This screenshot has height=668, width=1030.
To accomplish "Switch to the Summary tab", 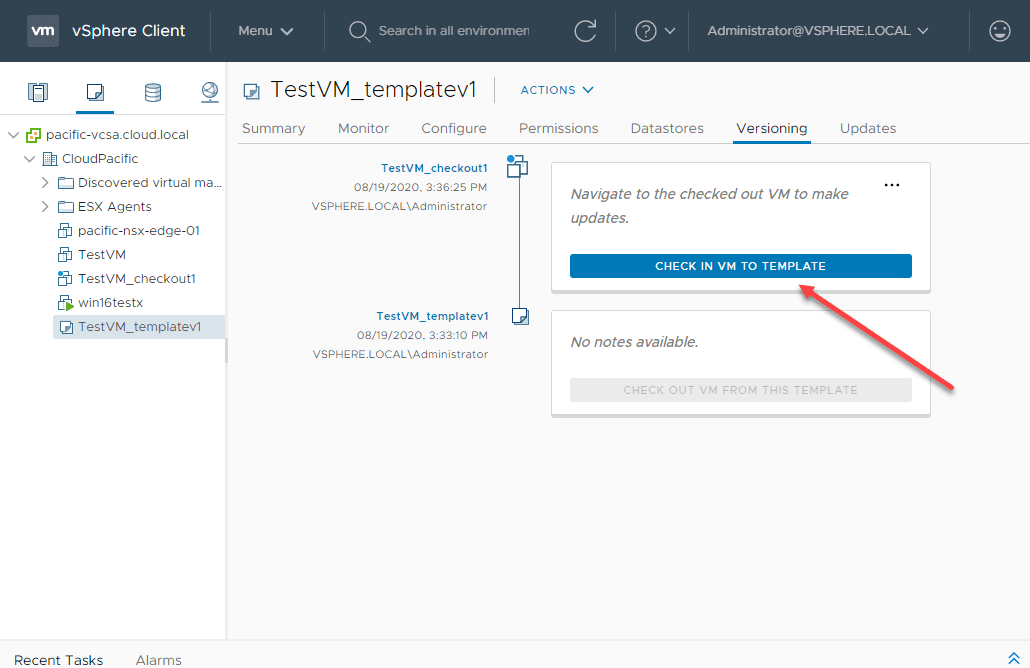I will coord(273,129).
